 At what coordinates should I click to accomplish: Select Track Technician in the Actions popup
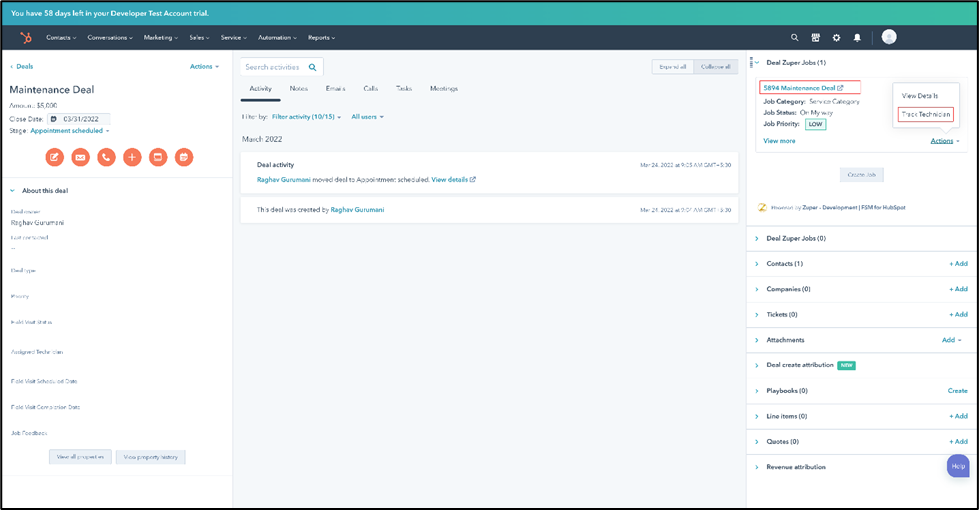click(x=926, y=114)
